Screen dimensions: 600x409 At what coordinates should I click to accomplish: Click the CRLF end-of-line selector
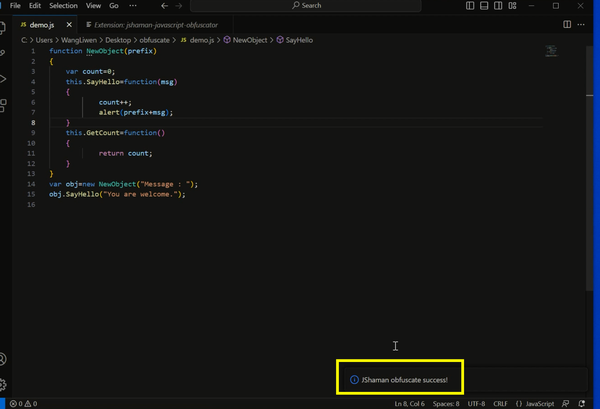click(500, 404)
